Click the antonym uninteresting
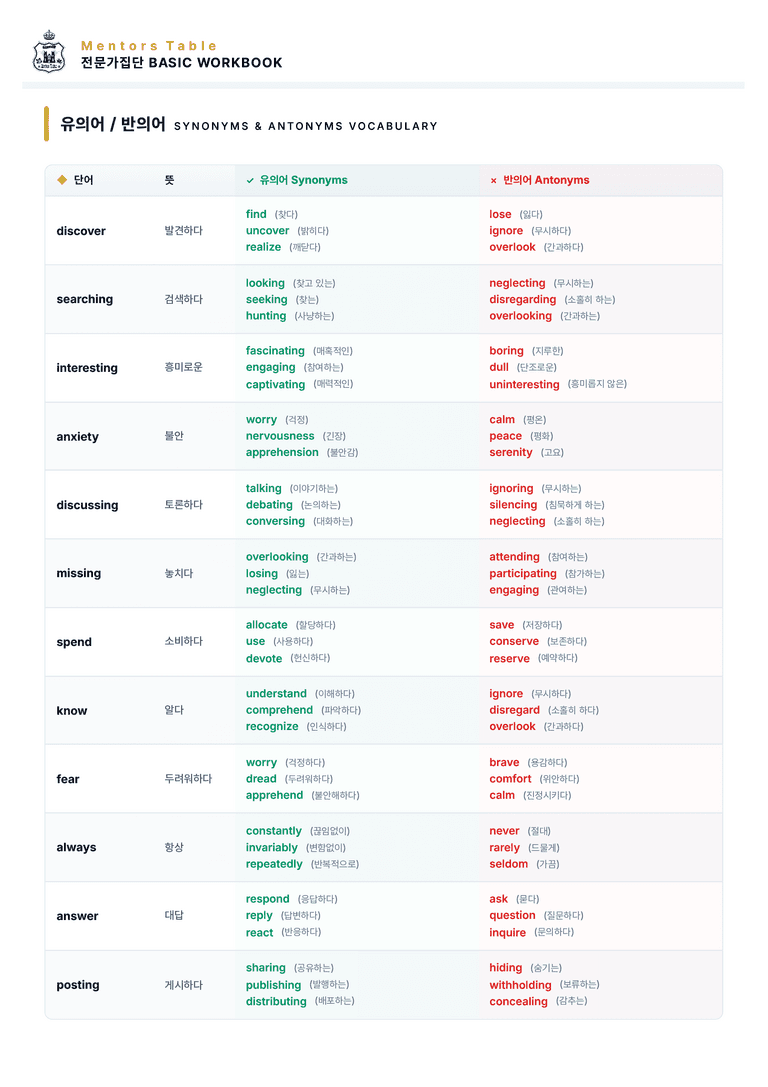 [524, 384]
